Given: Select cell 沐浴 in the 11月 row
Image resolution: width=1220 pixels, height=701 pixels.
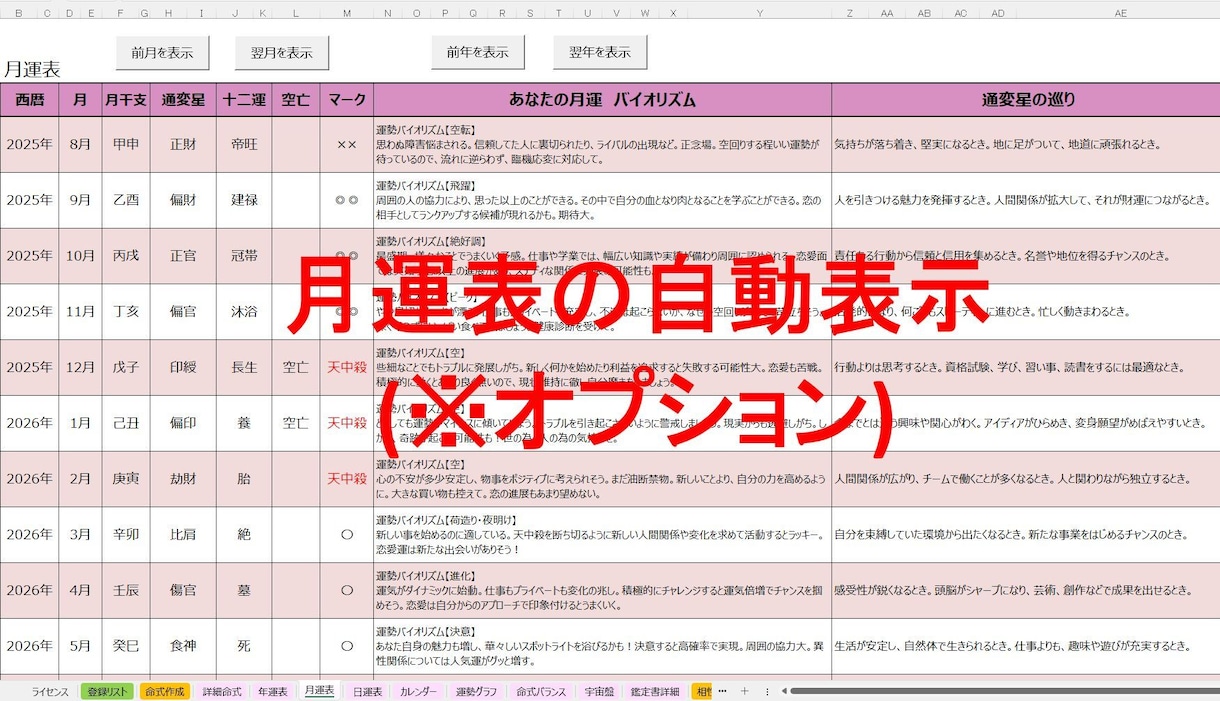Looking at the screenshot, I should 244,311.
